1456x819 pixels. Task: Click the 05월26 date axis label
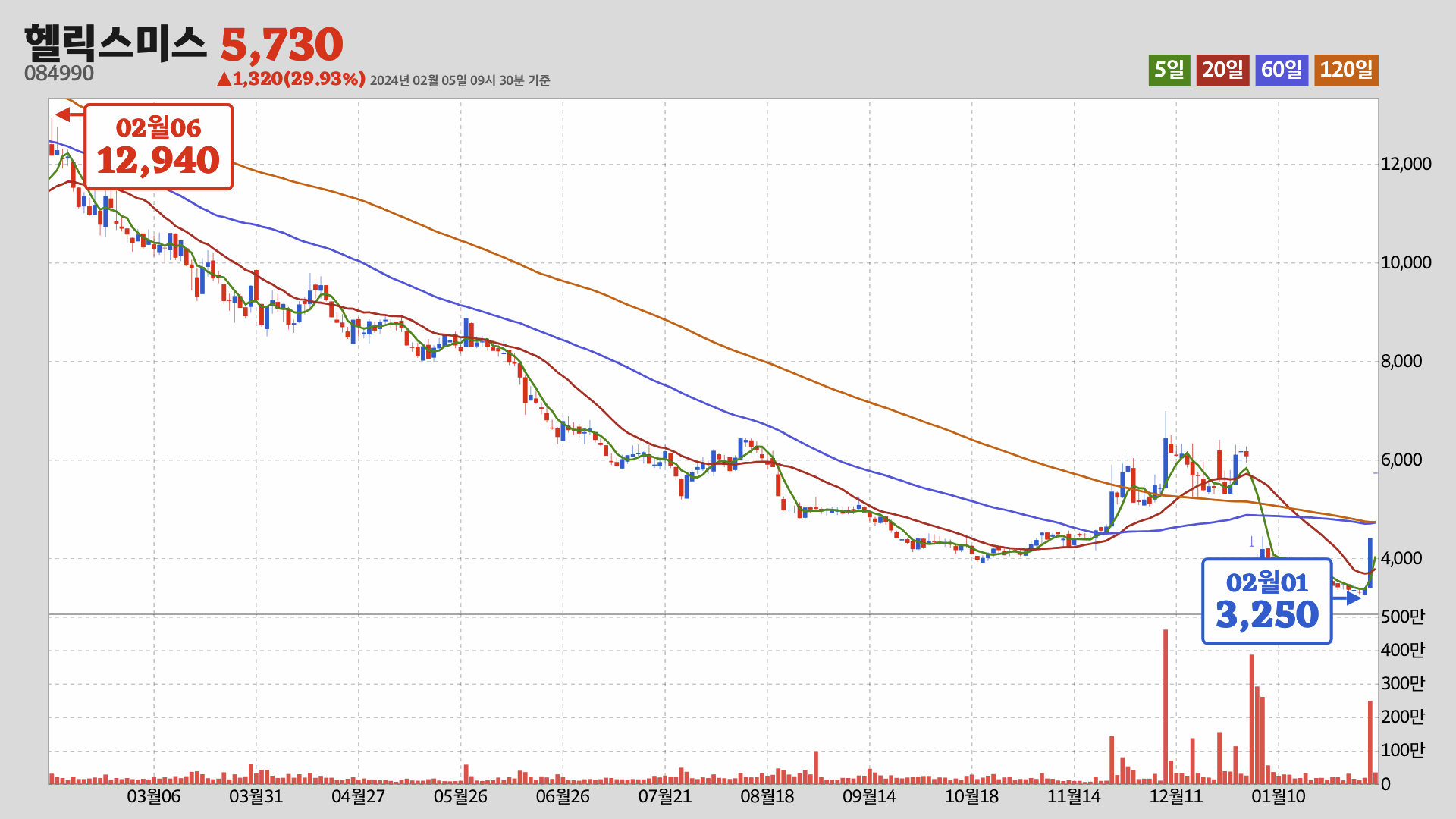coord(461,796)
